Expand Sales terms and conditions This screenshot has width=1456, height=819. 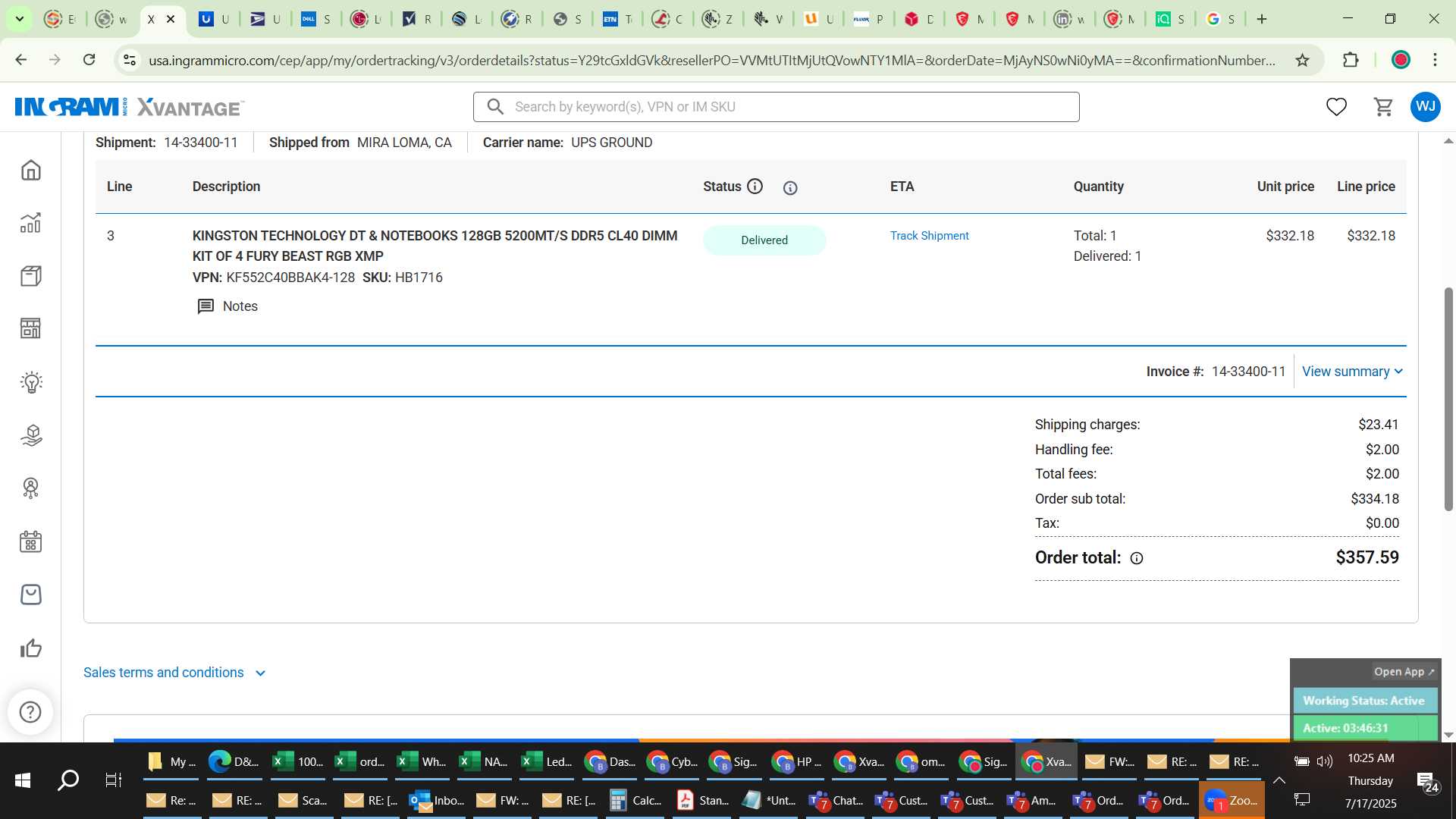coord(174,673)
